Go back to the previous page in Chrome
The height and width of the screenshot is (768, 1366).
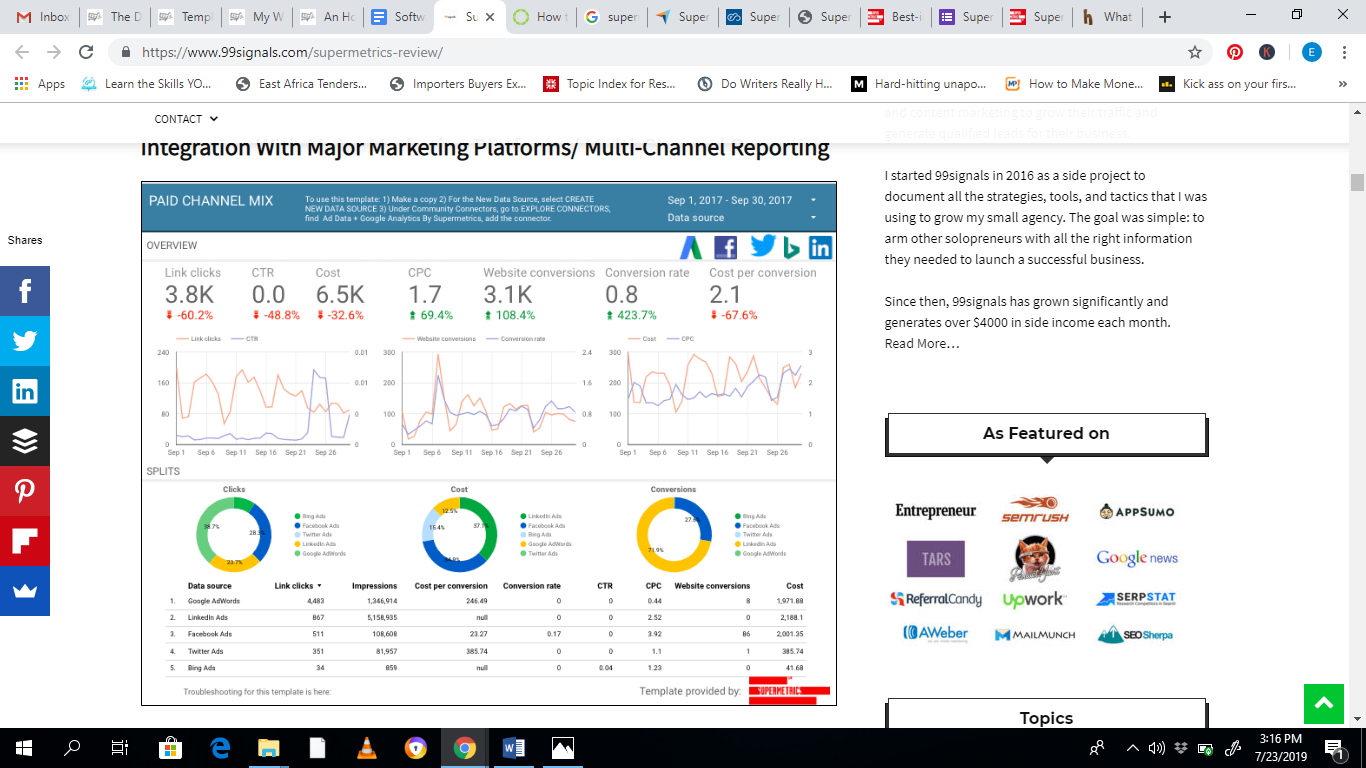click(24, 52)
